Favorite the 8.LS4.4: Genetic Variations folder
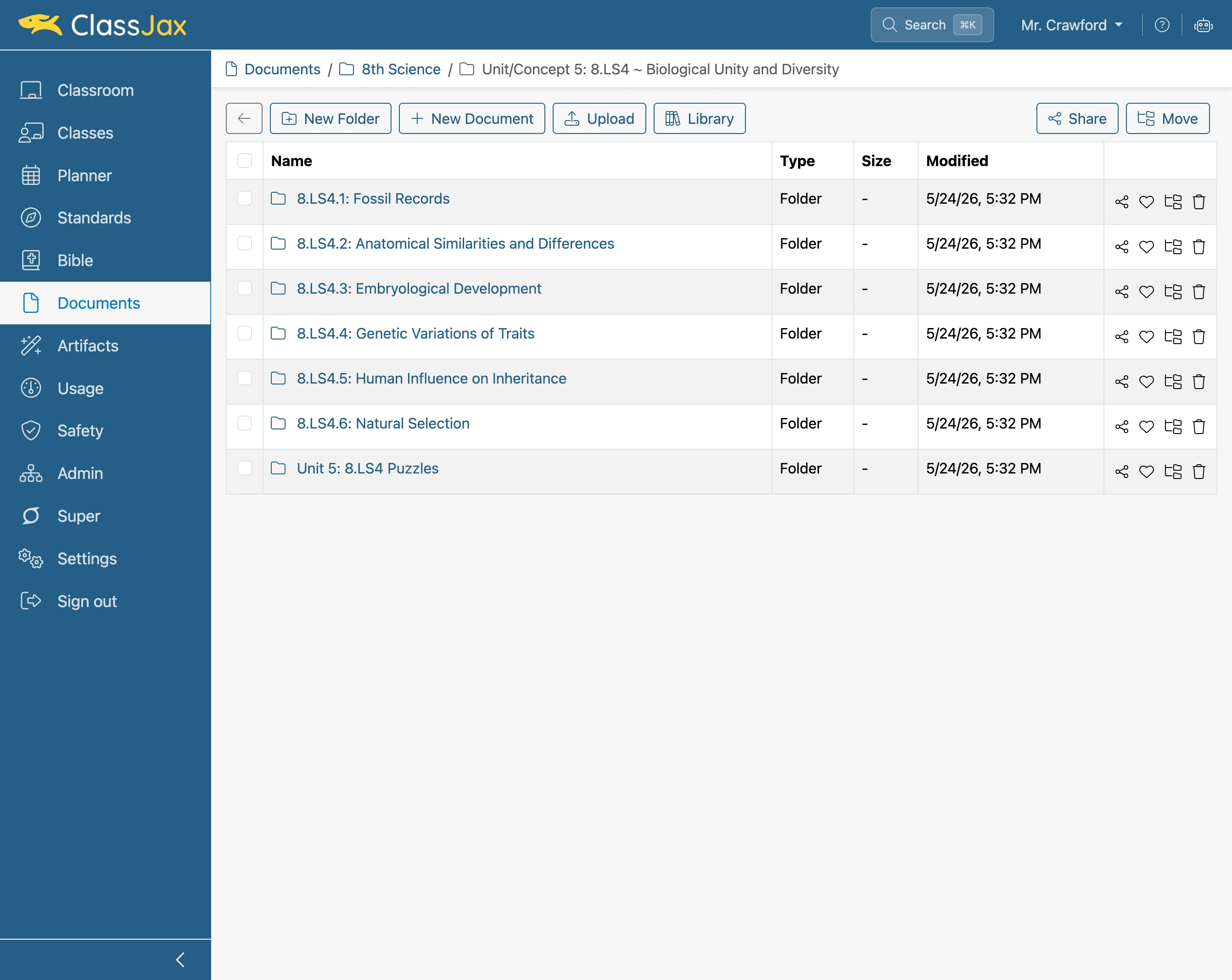 (1147, 337)
